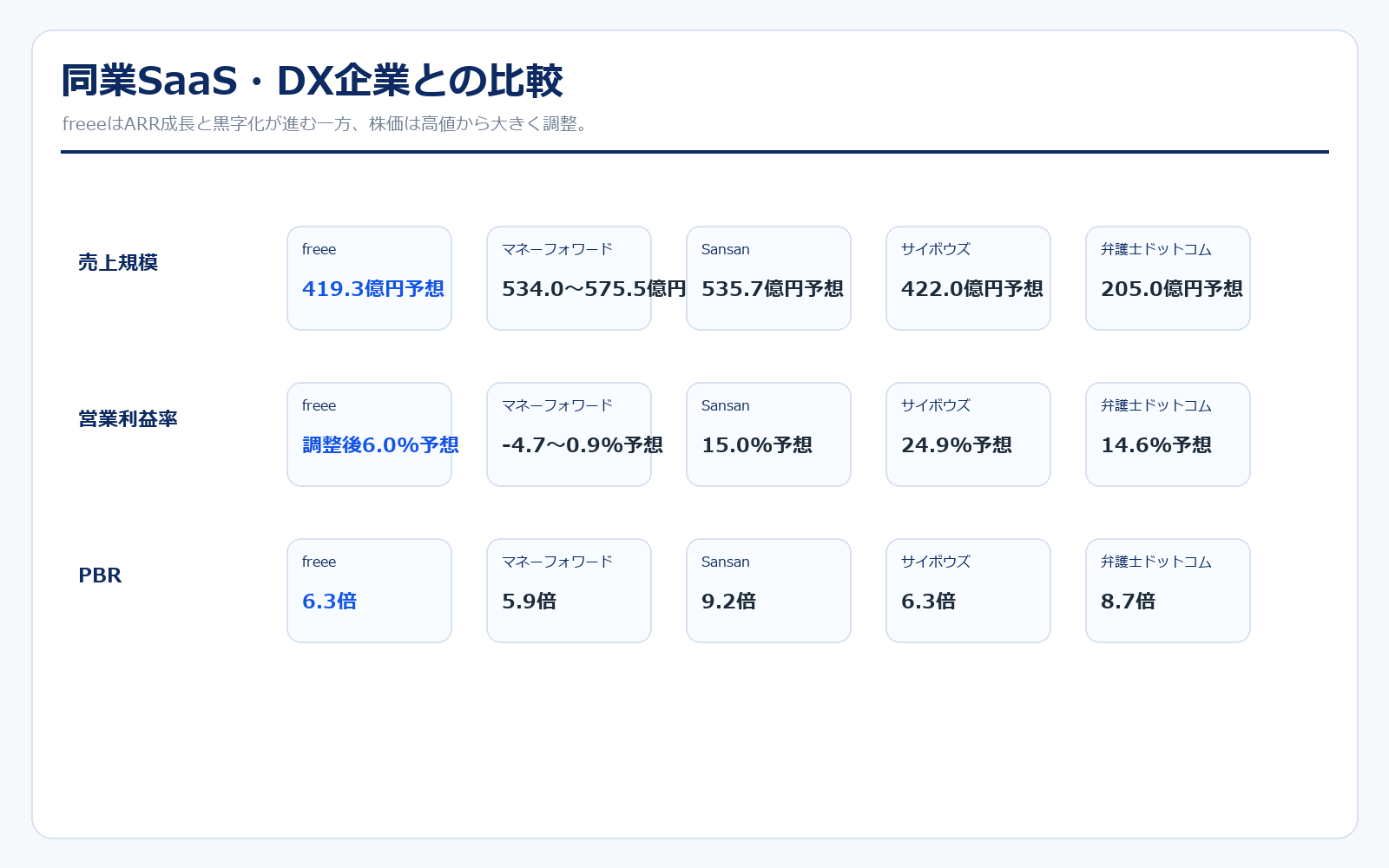Click the サイボウズ label in the 売上規模 row
1389x868 pixels.
tap(936, 249)
